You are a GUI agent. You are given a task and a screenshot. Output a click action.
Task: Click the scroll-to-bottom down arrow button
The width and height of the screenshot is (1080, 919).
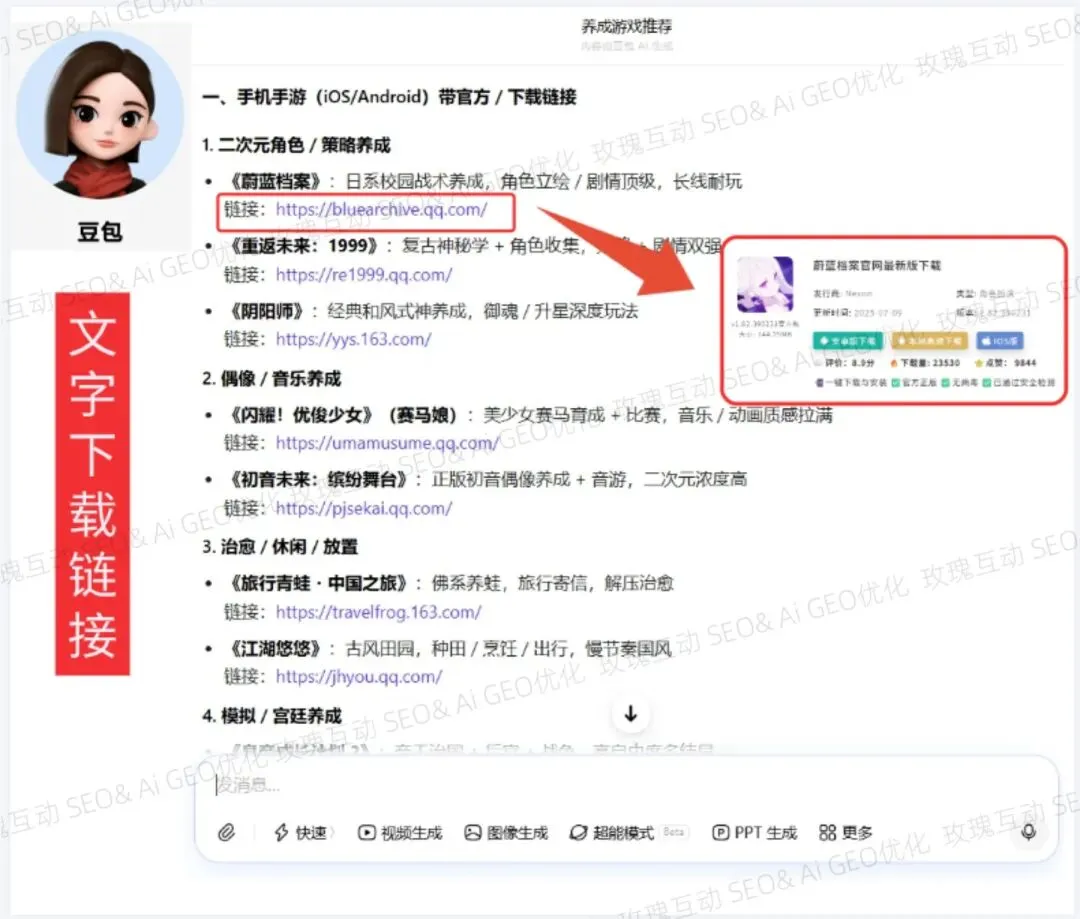coord(630,714)
